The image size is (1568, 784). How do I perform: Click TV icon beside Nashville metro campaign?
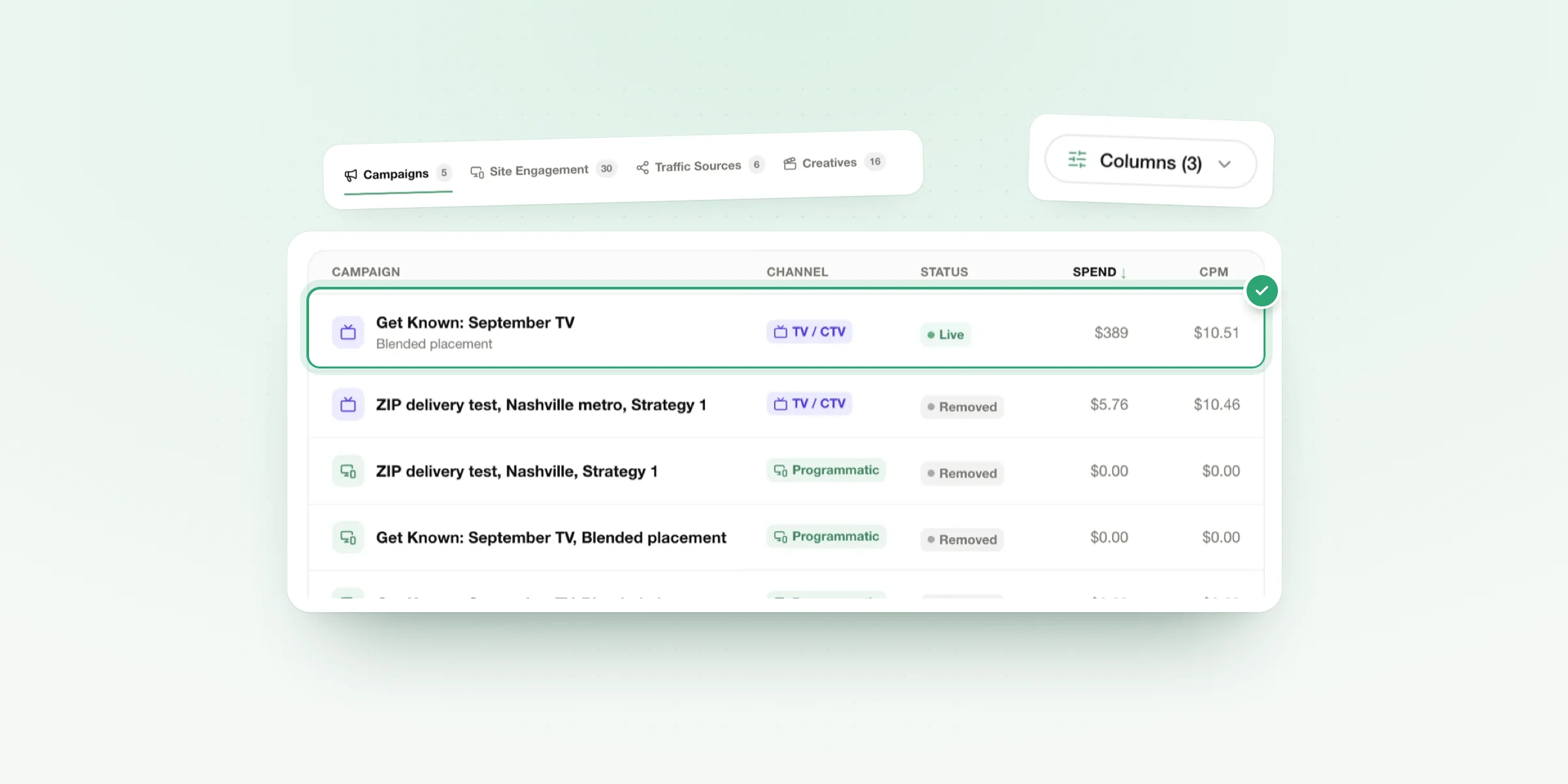[348, 405]
